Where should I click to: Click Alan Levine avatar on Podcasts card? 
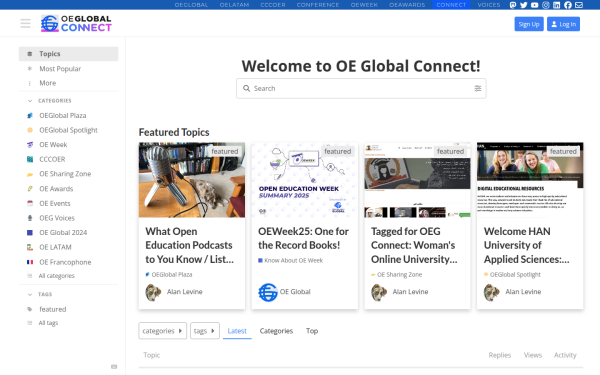tap(153, 292)
